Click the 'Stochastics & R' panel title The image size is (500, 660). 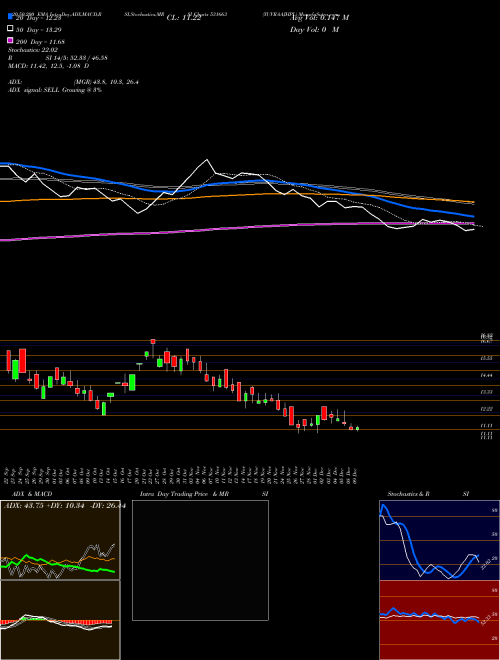[x=408, y=494]
